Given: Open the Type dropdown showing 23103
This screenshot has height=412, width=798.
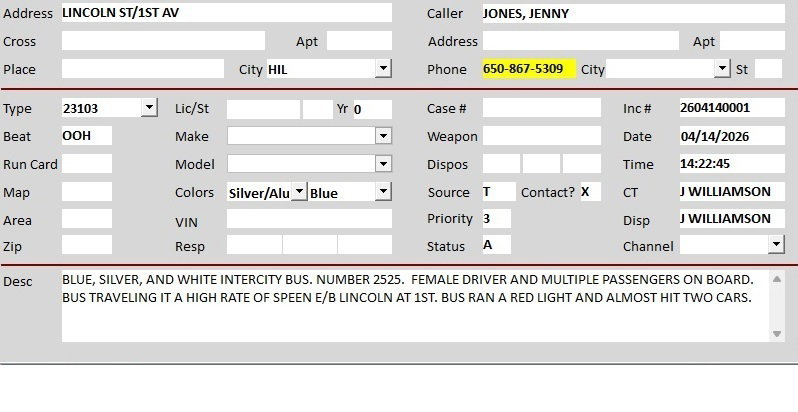Looking at the screenshot, I should pos(149,108).
